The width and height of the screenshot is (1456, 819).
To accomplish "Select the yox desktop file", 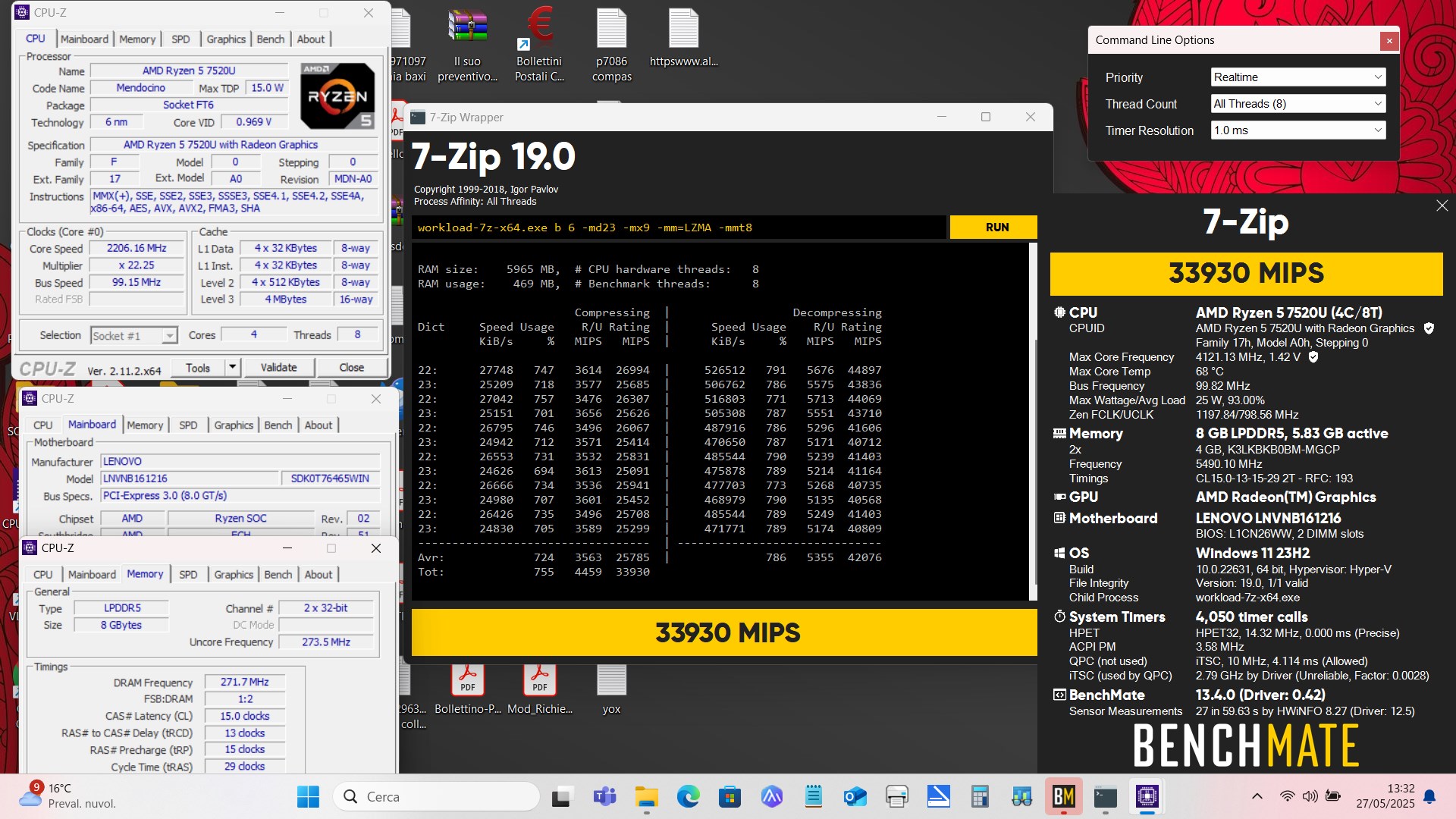I will tap(611, 689).
